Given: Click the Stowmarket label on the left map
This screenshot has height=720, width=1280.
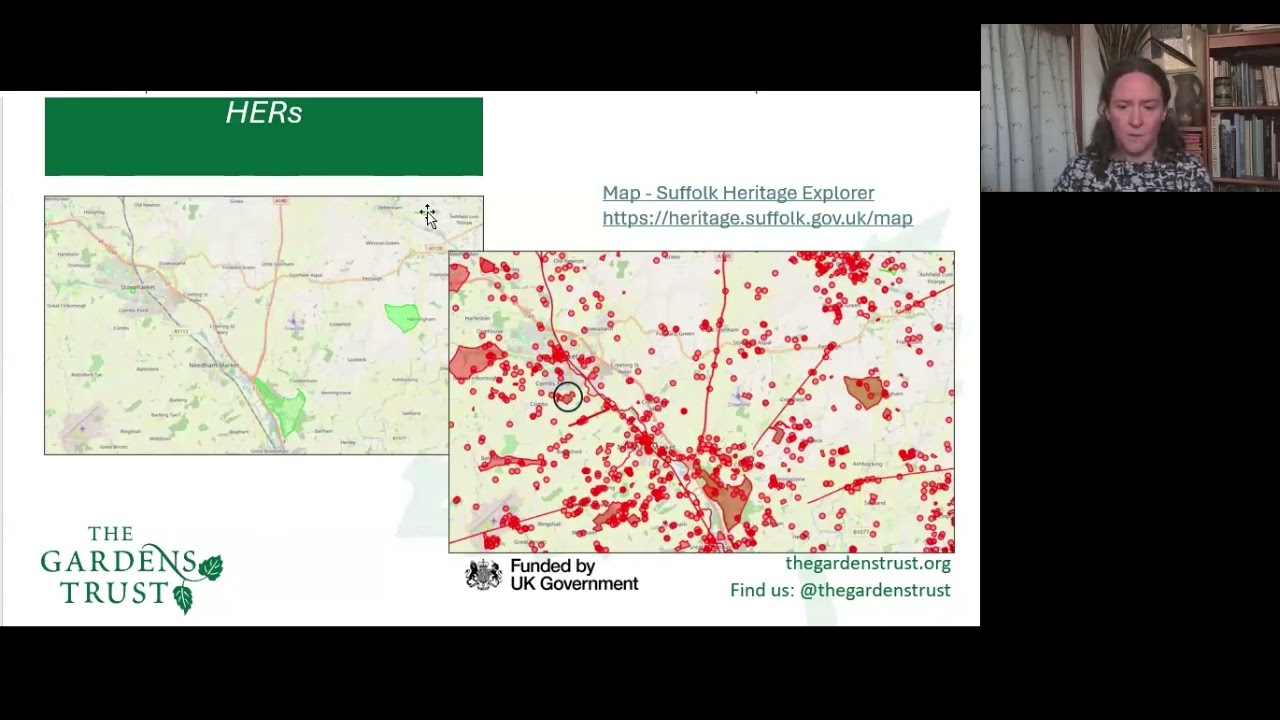Looking at the screenshot, I should [x=138, y=287].
